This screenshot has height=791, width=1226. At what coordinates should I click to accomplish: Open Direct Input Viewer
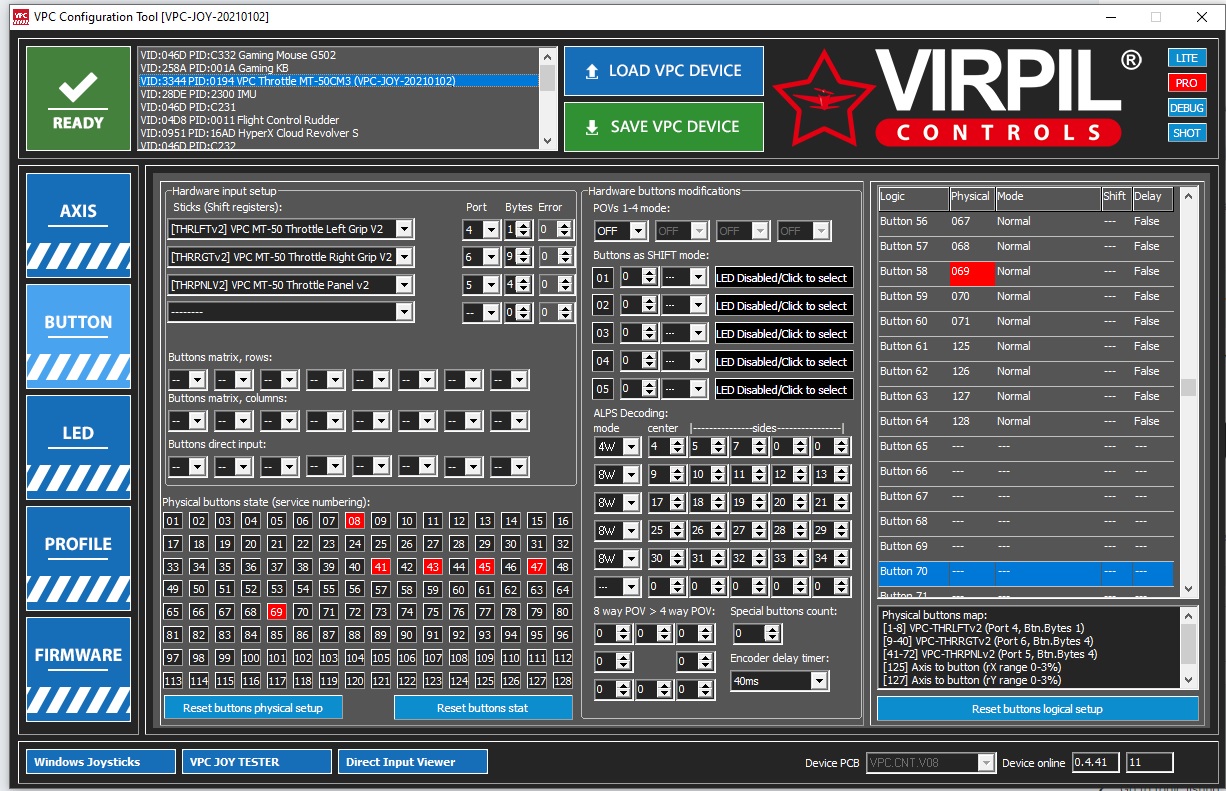(x=413, y=762)
